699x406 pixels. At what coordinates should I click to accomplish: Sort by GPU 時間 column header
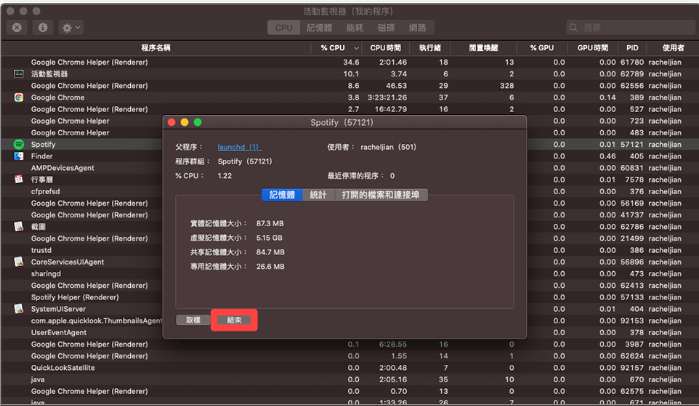(x=592, y=48)
